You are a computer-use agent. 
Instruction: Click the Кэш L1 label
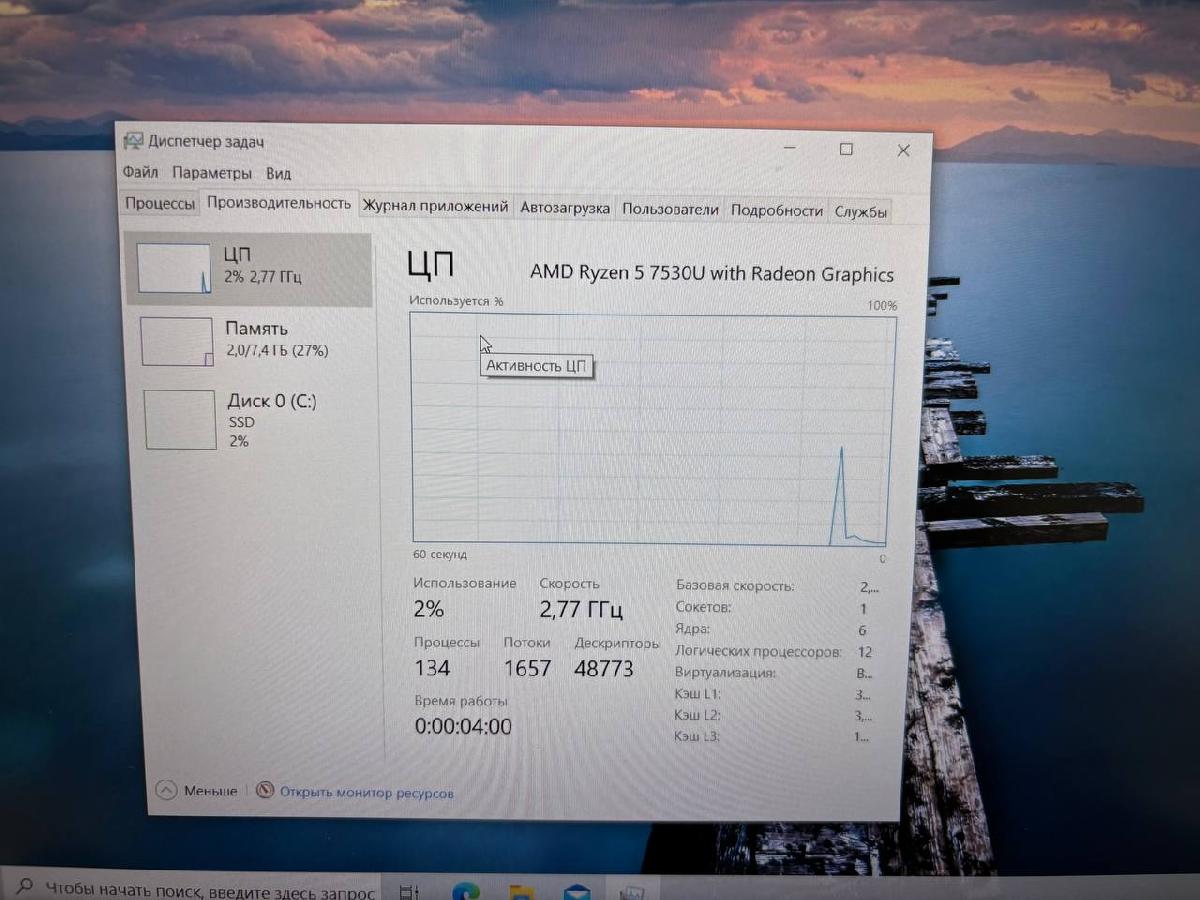click(x=697, y=694)
